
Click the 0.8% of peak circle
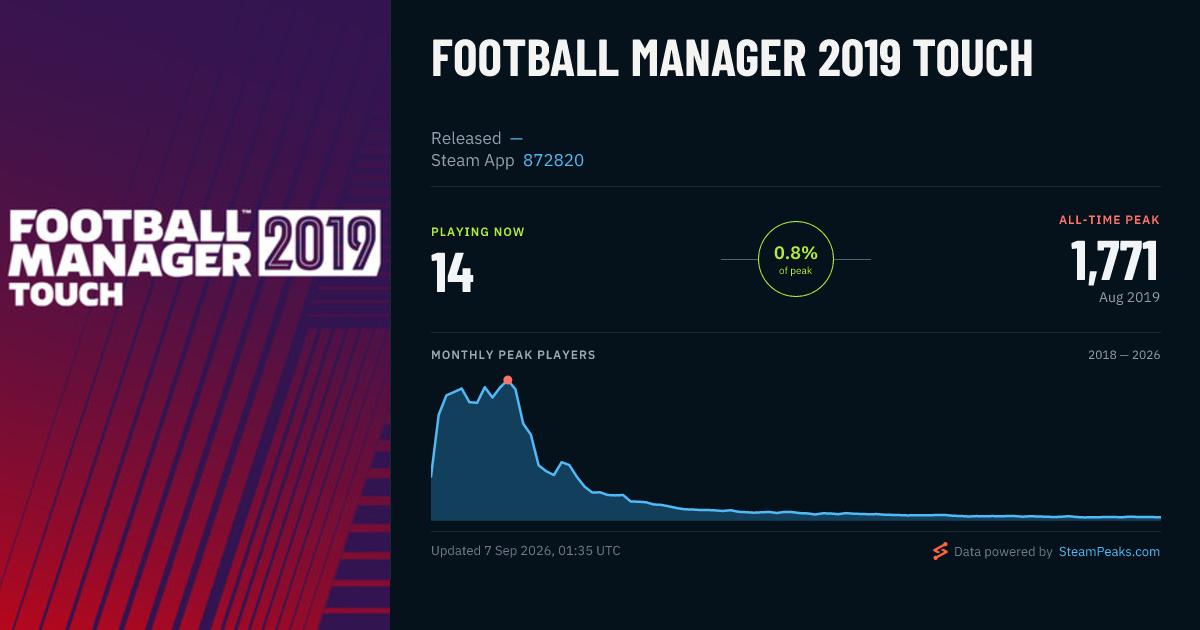pyautogui.click(x=796, y=259)
